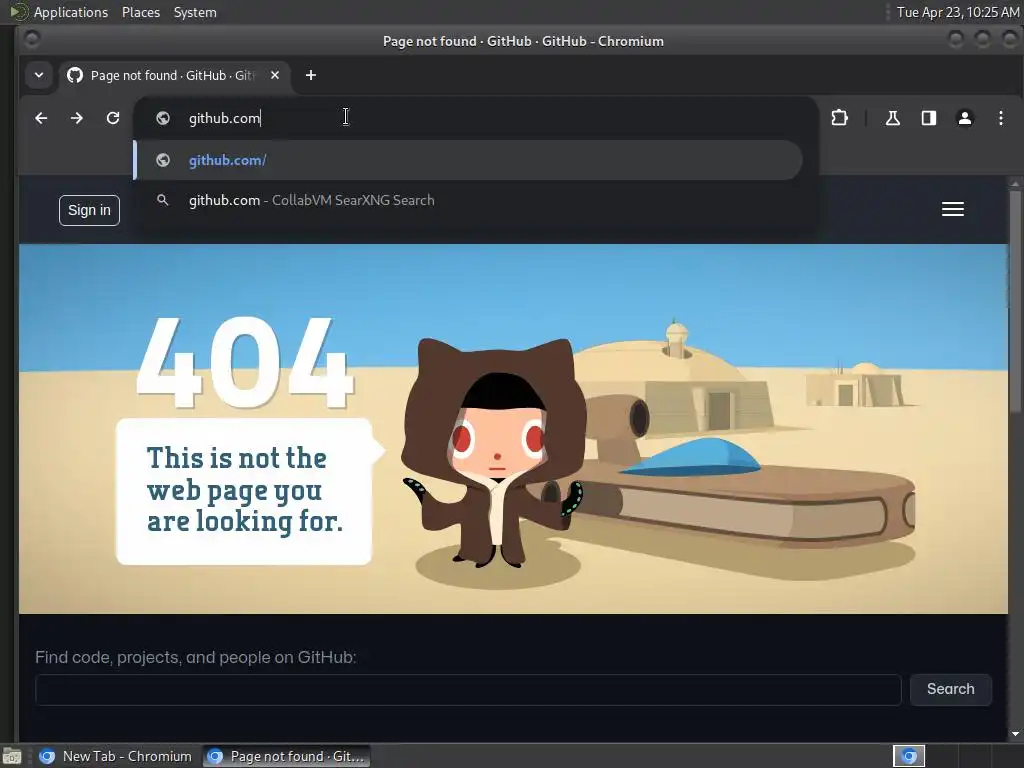The height and width of the screenshot is (768, 1024).
Task: Select 'Page not found · Git...' taskbar window
Action: pos(286,756)
